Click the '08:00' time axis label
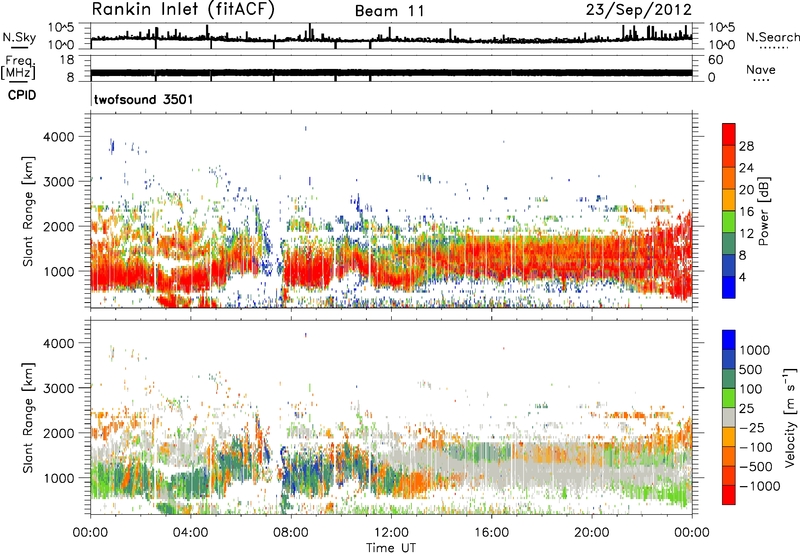Screen dimensions: 800x554 pyautogui.click(x=291, y=533)
